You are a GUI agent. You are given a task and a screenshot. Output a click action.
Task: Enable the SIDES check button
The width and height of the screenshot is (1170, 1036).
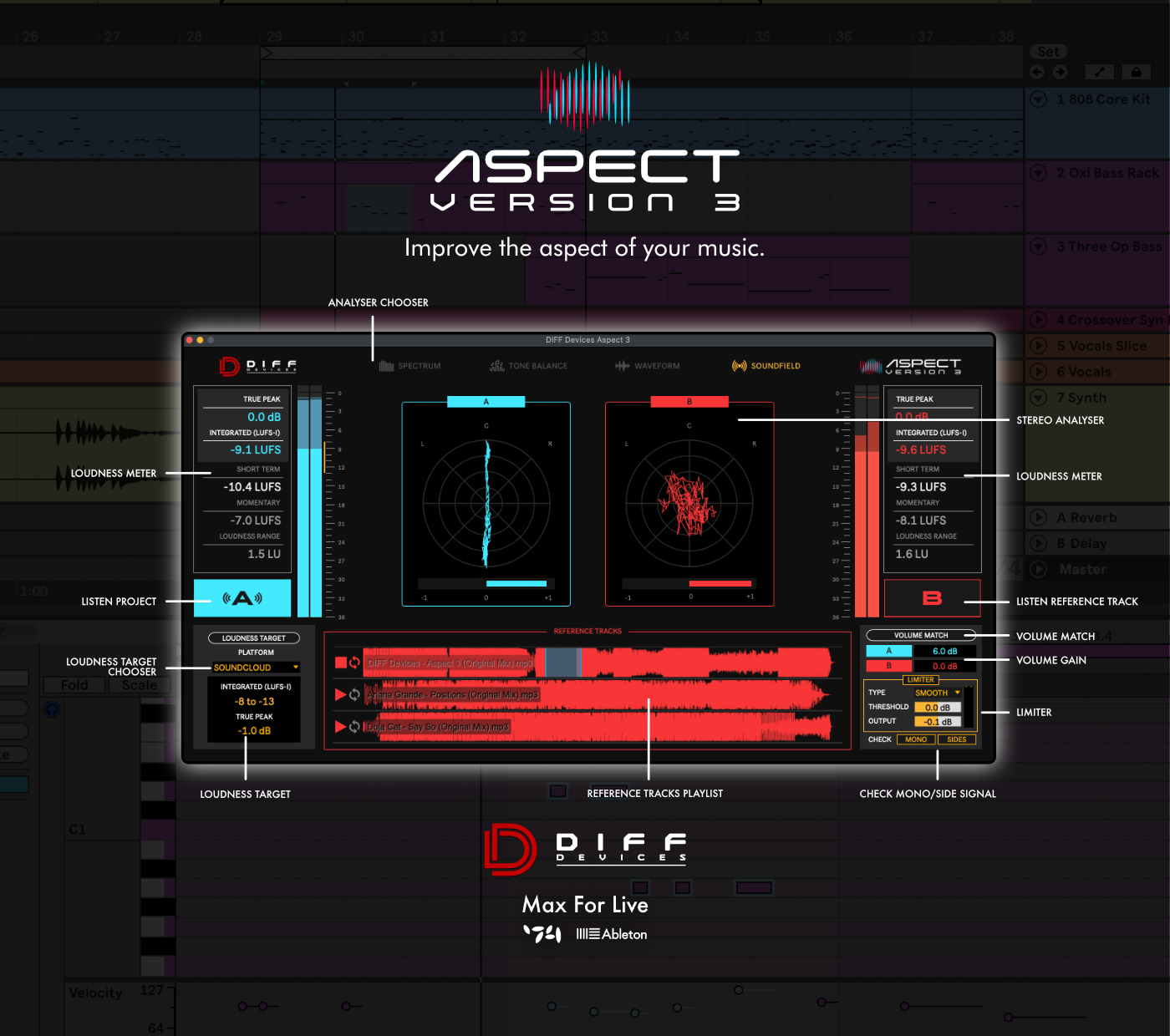click(956, 739)
